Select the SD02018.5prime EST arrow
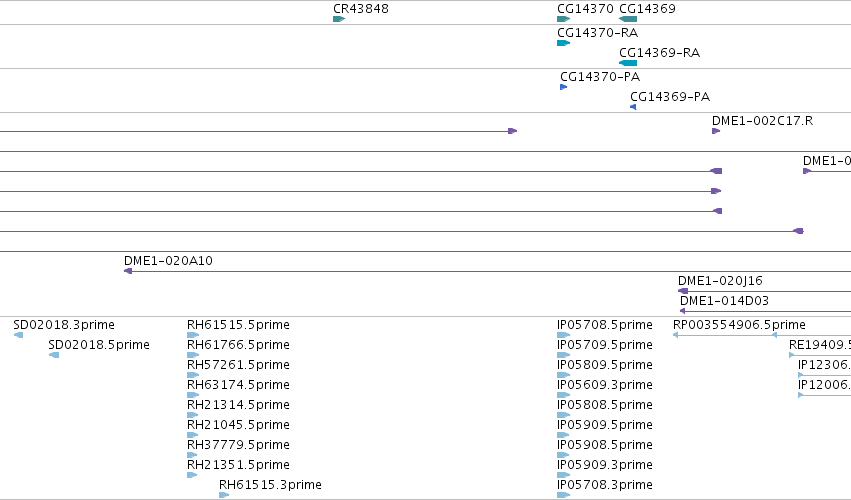The height and width of the screenshot is (500, 851). [x=54, y=355]
